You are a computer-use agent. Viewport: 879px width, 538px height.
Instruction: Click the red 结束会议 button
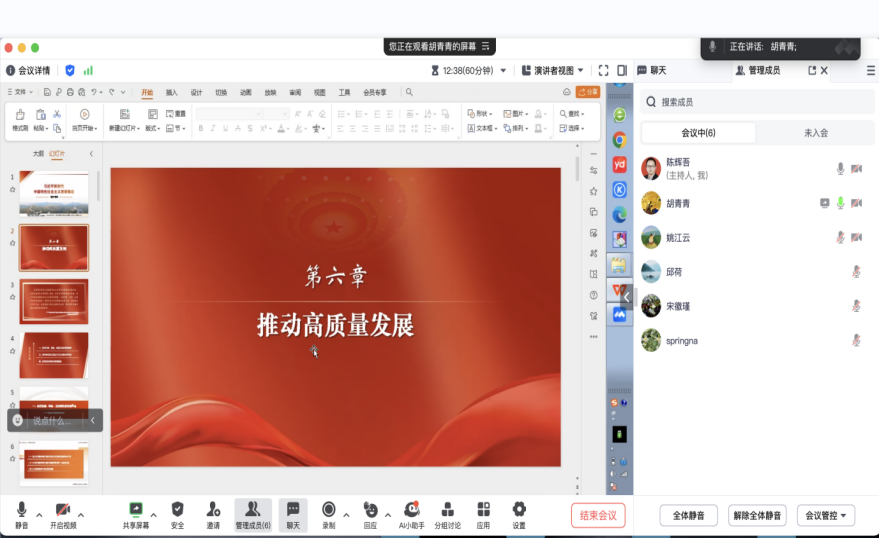click(598, 516)
